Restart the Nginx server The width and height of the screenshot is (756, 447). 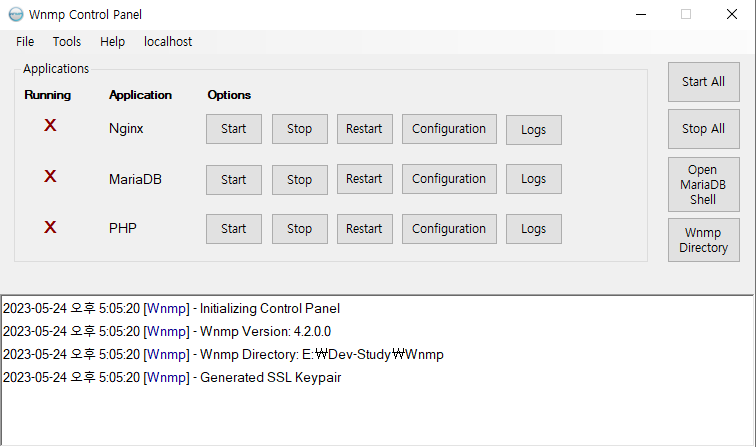click(x=364, y=129)
